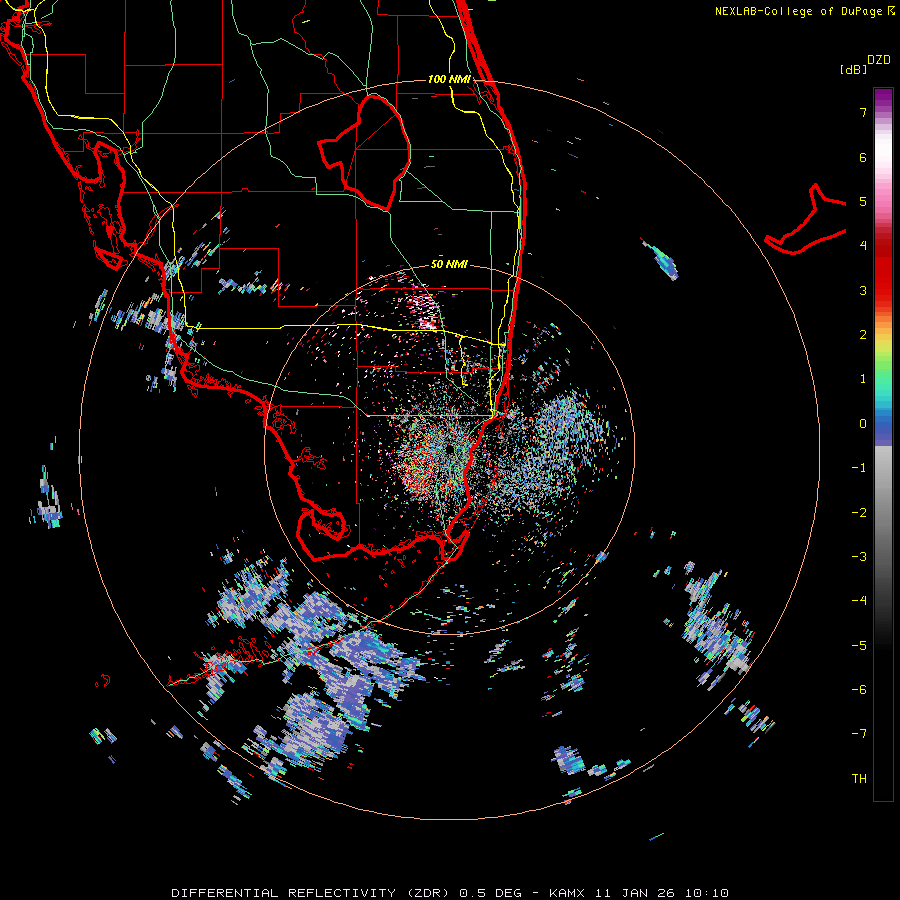Screen dimensions: 900x900
Task: Click the 0 value on the color scale
Action: 863,424
